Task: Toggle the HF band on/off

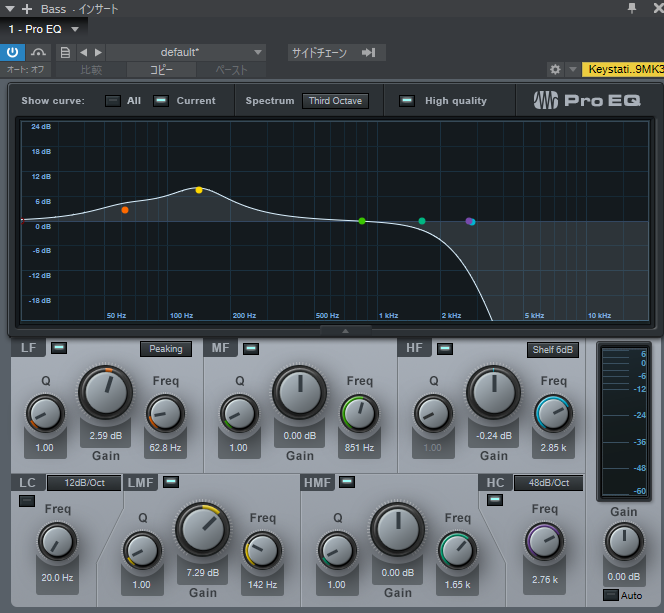Action: 445,349
